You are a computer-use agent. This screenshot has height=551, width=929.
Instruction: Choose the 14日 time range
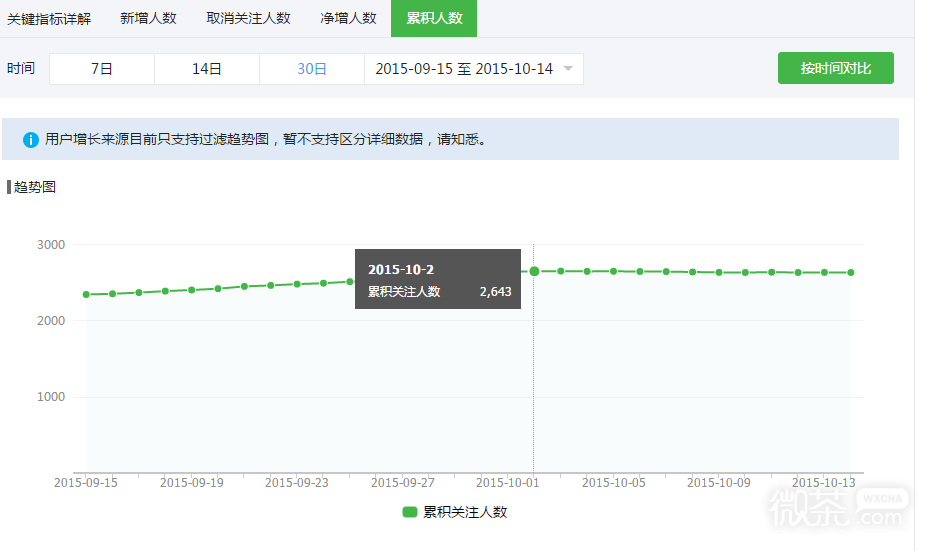click(x=207, y=69)
